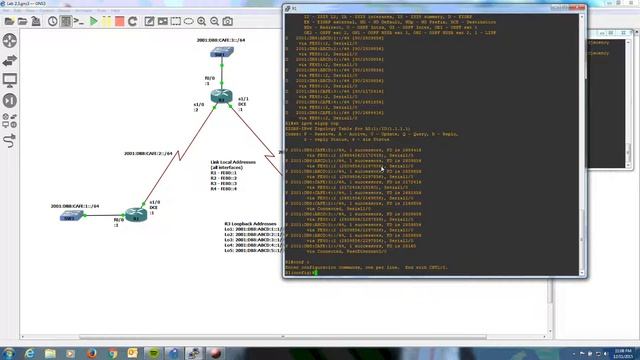This screenshot has height=360, width=640.
Task: Browse end devices monitor icon
Action: click(x=10, y=80)
